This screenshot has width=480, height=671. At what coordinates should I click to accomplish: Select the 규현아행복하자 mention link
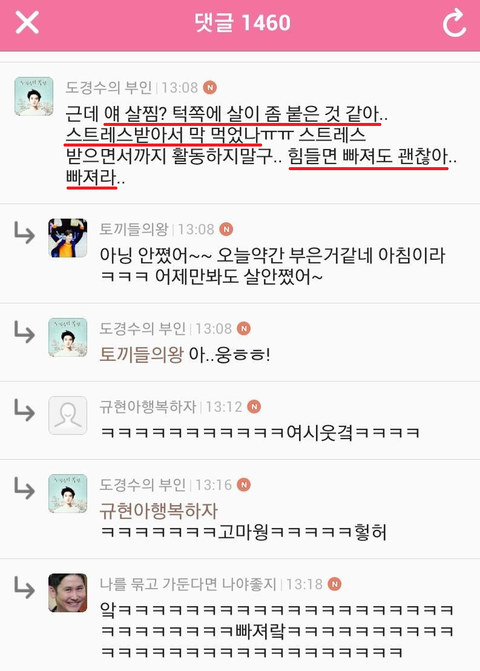coord(159,511)
